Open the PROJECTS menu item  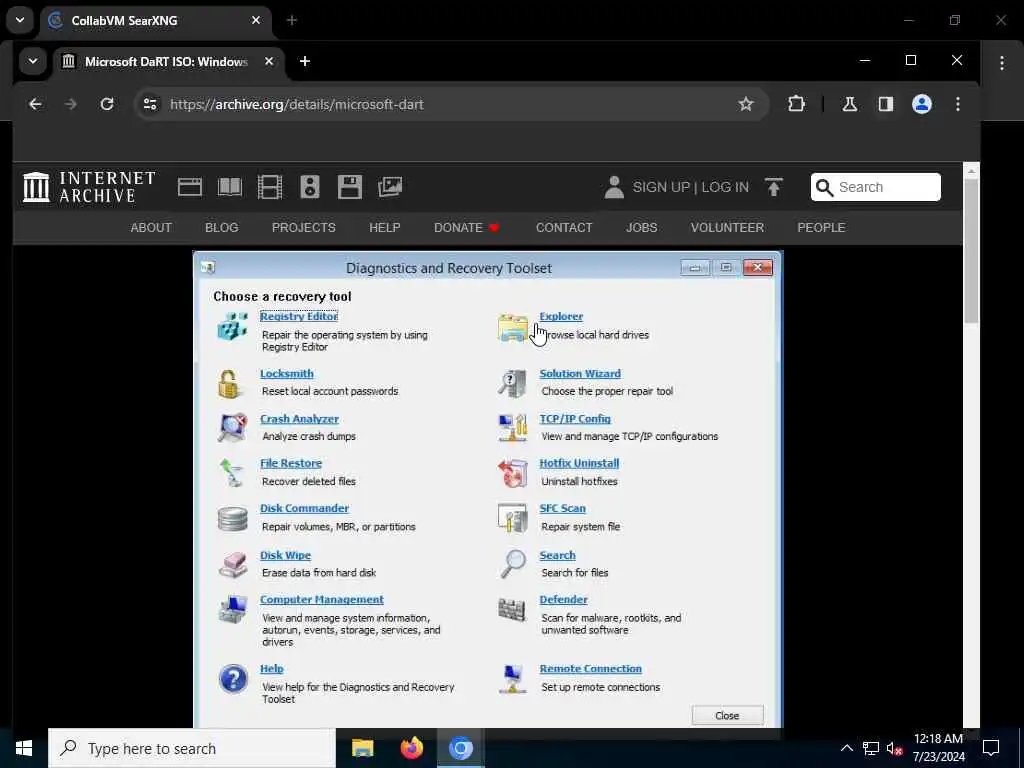pos(304,227)
